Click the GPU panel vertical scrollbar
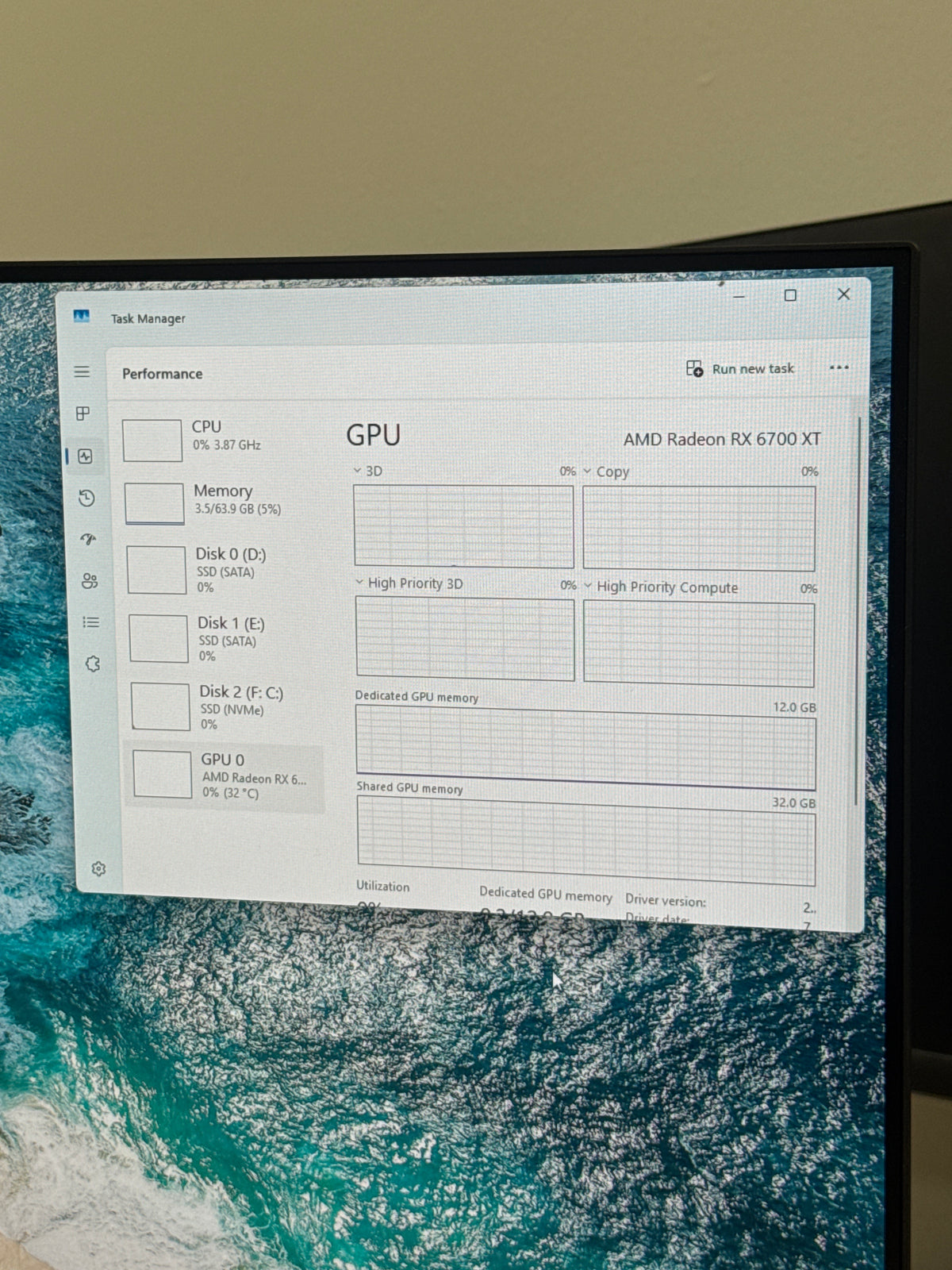Image resolution: width=952 pixels, height=1270 pixels. click(858, 611)
